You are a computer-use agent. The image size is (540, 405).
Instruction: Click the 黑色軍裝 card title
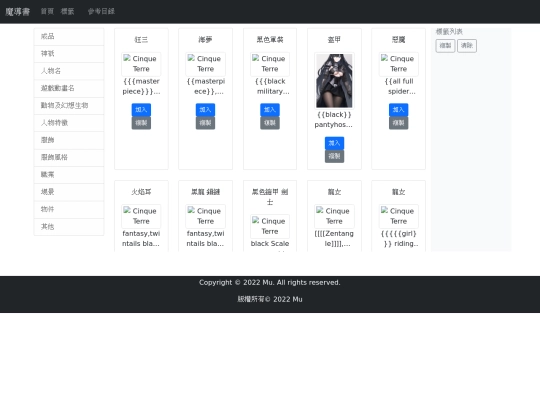[x=270, y=40]
